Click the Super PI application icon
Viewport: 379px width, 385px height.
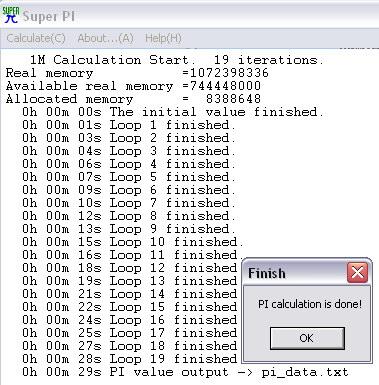pos(10,15)
